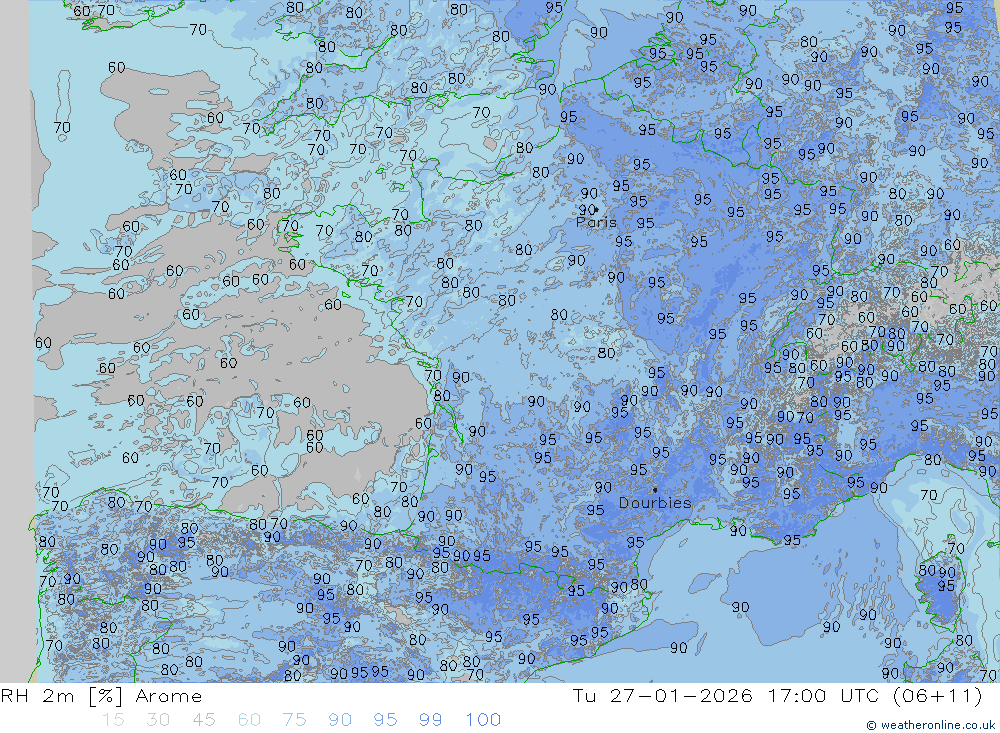This screenshot has width=1000, height=733.
Task: Click legend value 90
Action: [340, 720]
